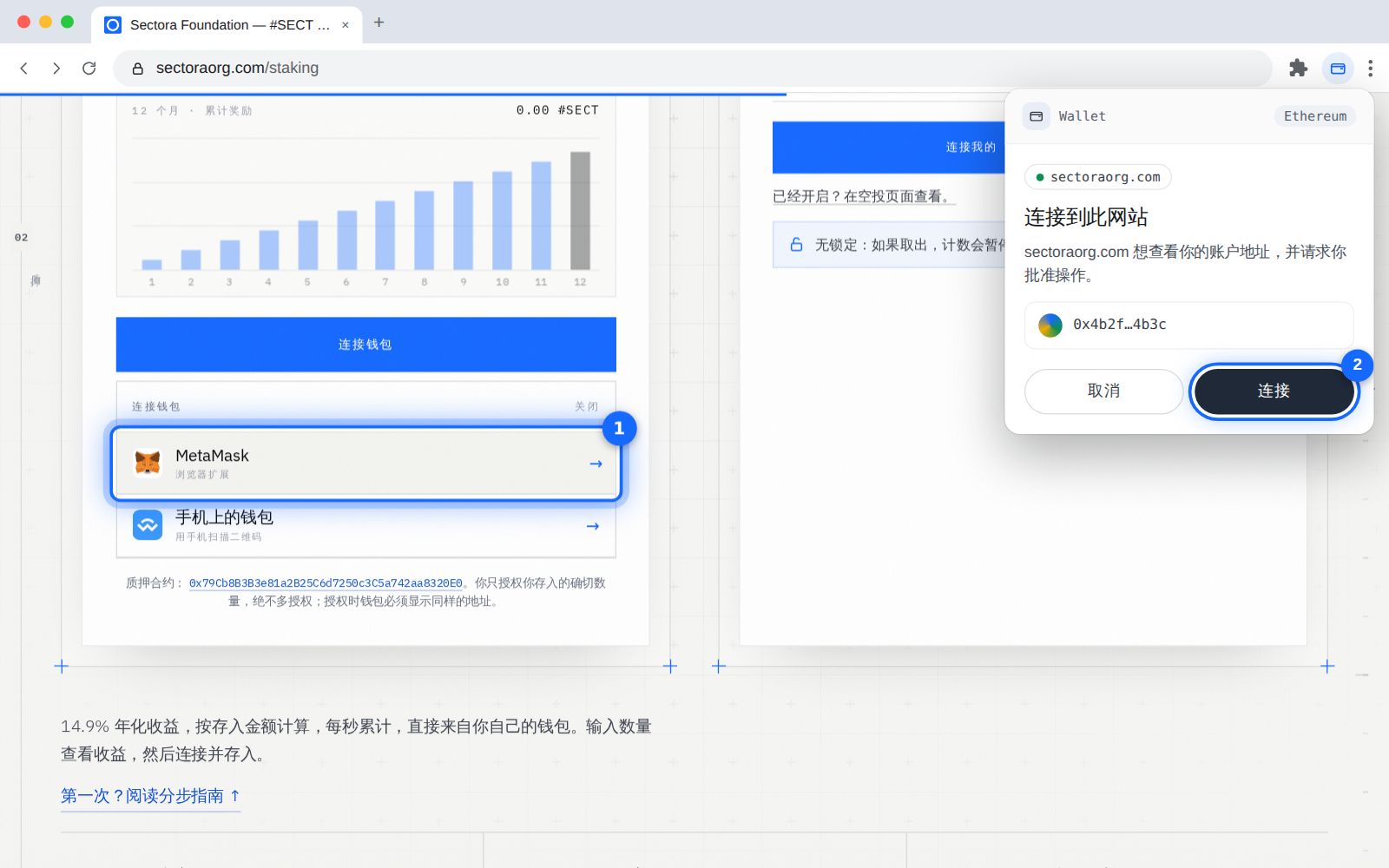The height and width of the screenshot is (868, 1389).
Task: Open the extensions puzzle icon
Action: [1298, 68]
